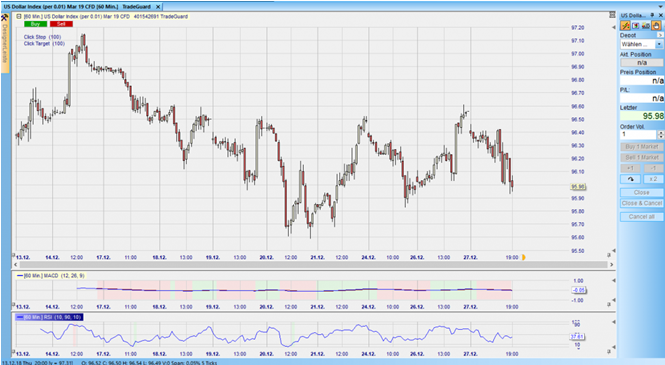Click Buy 1 Market button

click(642, 147)
